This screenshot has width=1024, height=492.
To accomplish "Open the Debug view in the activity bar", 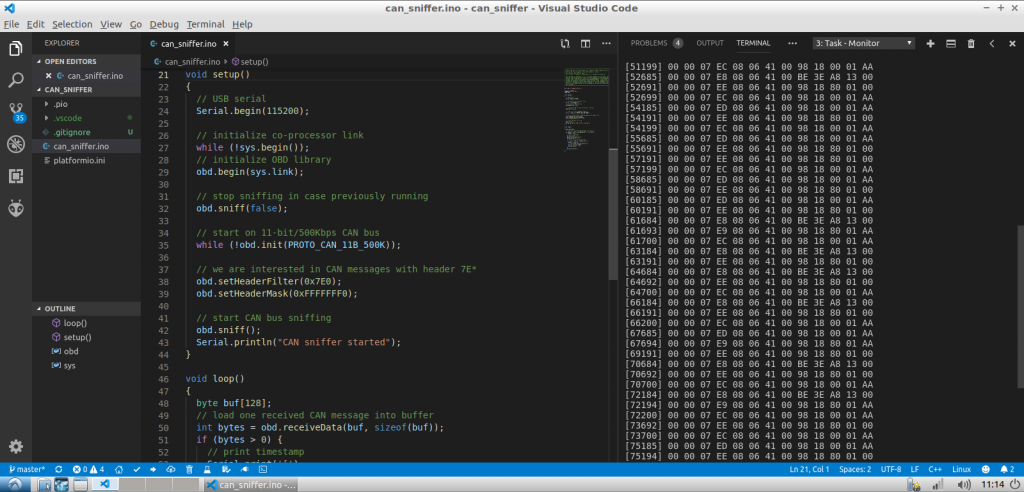I will [16, 144].
